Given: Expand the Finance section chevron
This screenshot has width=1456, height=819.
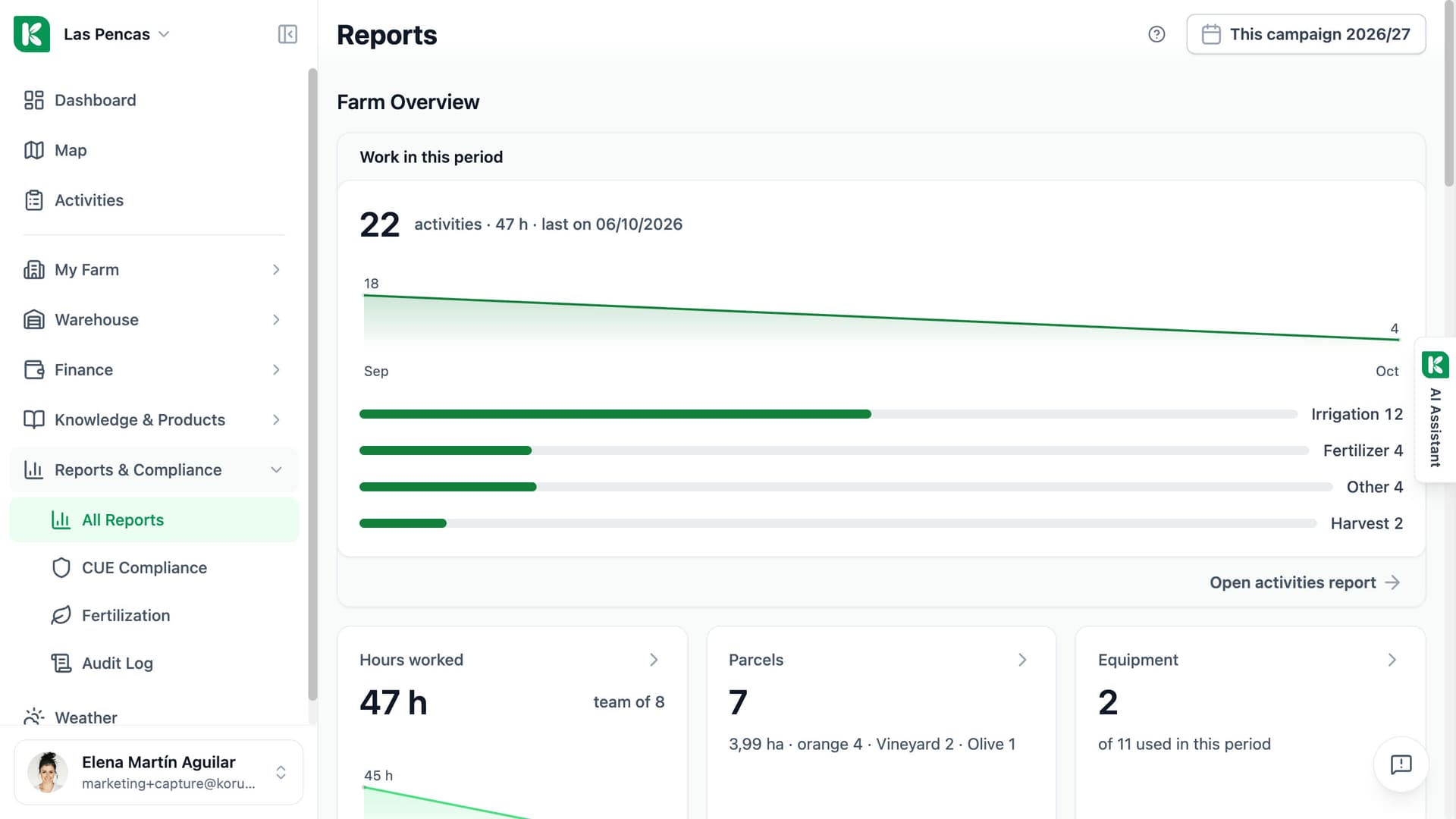Looking at the screenshot, I should coord(276,370).
